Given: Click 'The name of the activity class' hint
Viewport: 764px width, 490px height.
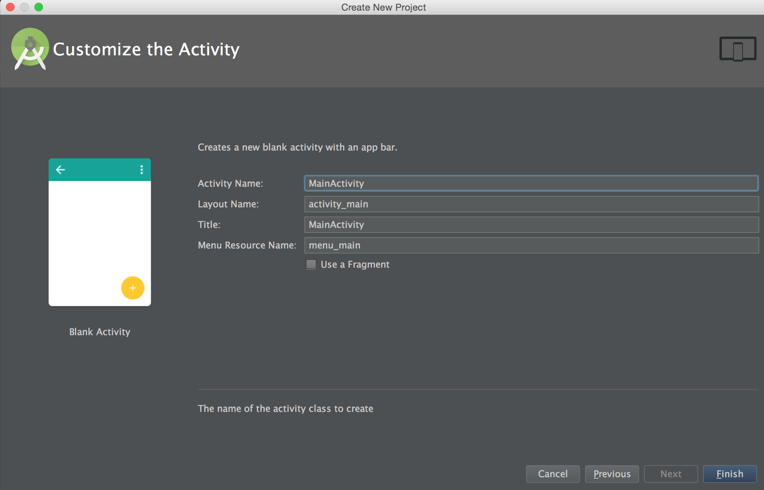Looking at the screenshot, I should (286, 409).
